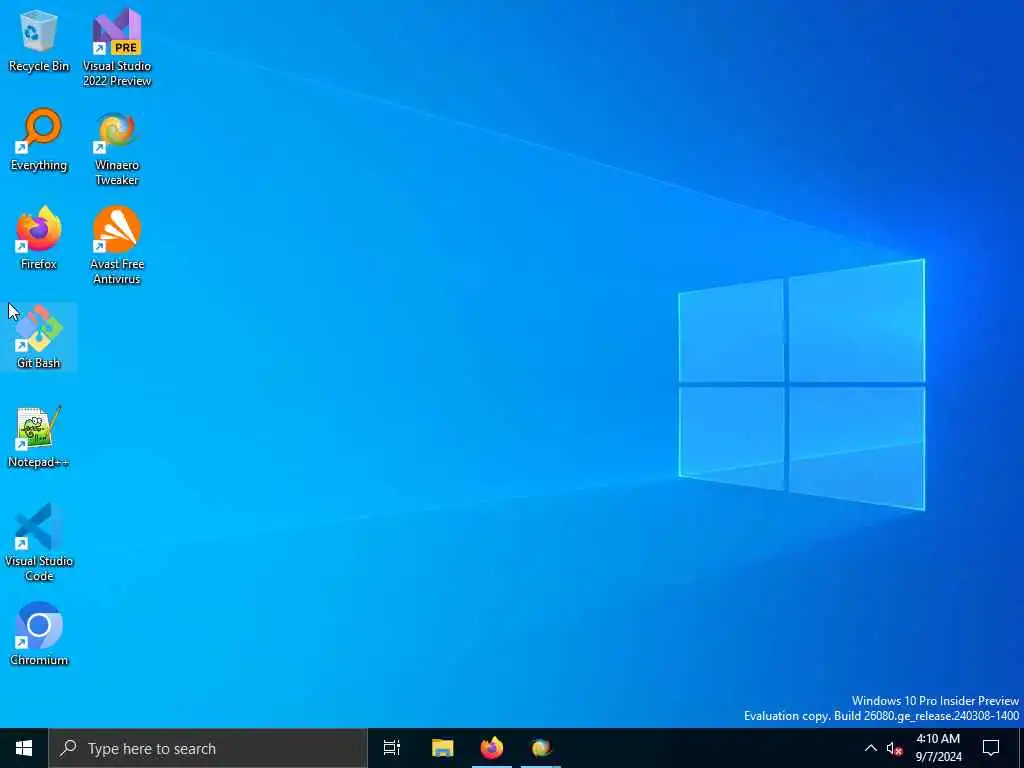Open Task View from the taskbar
This screenshot has height=768, width=1024.
click(392, 748)
